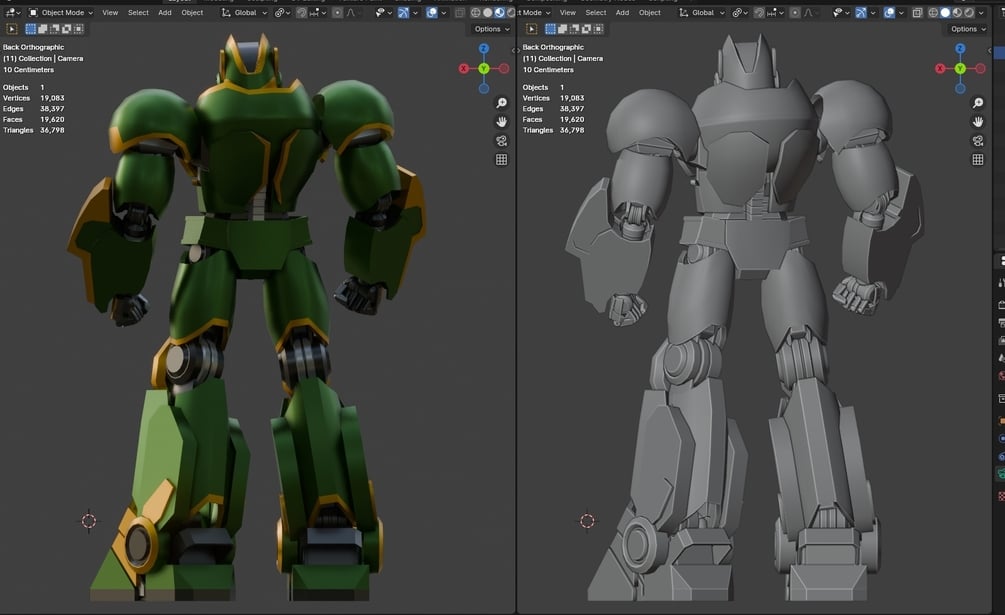The width and height of the screenshot is (1005, 615).
Task: Open Object menu in right viewport header
Action: tap(650, 13)
